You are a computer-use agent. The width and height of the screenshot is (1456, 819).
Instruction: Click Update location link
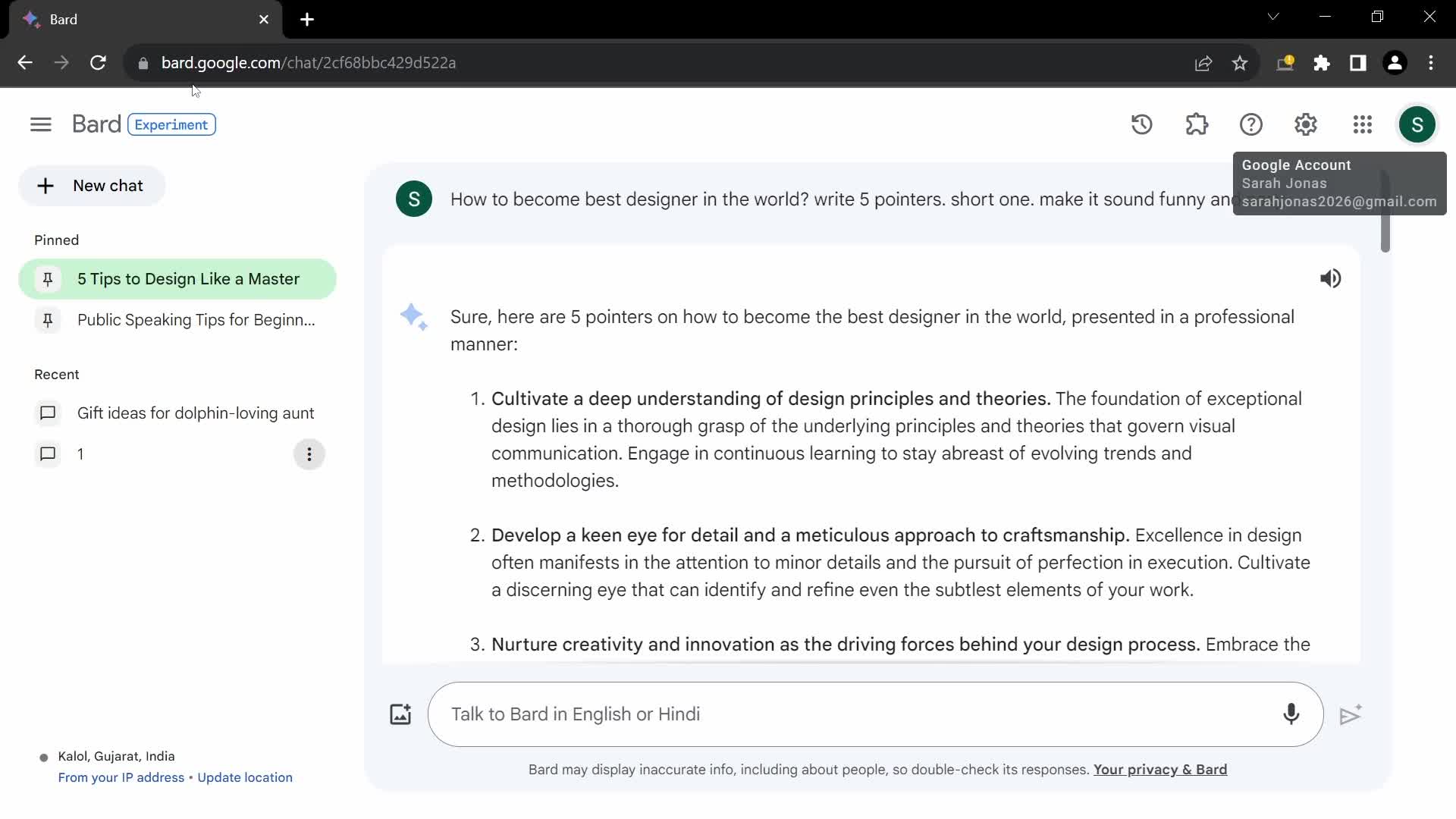click(x=245, y=778)
